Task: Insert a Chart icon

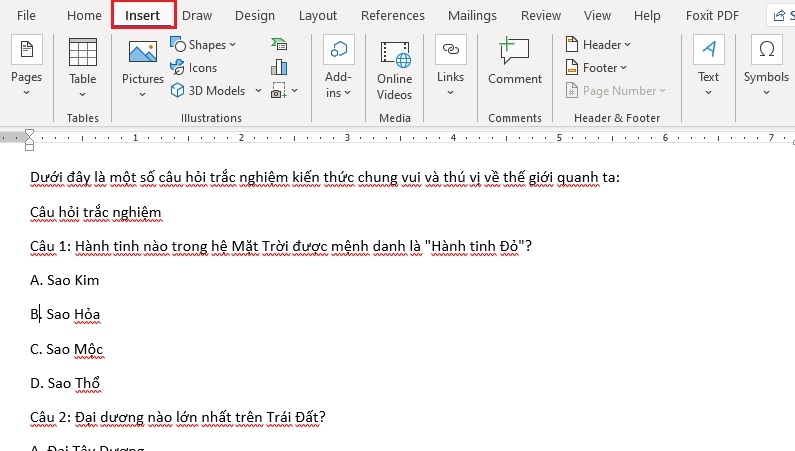Action: 279,67
